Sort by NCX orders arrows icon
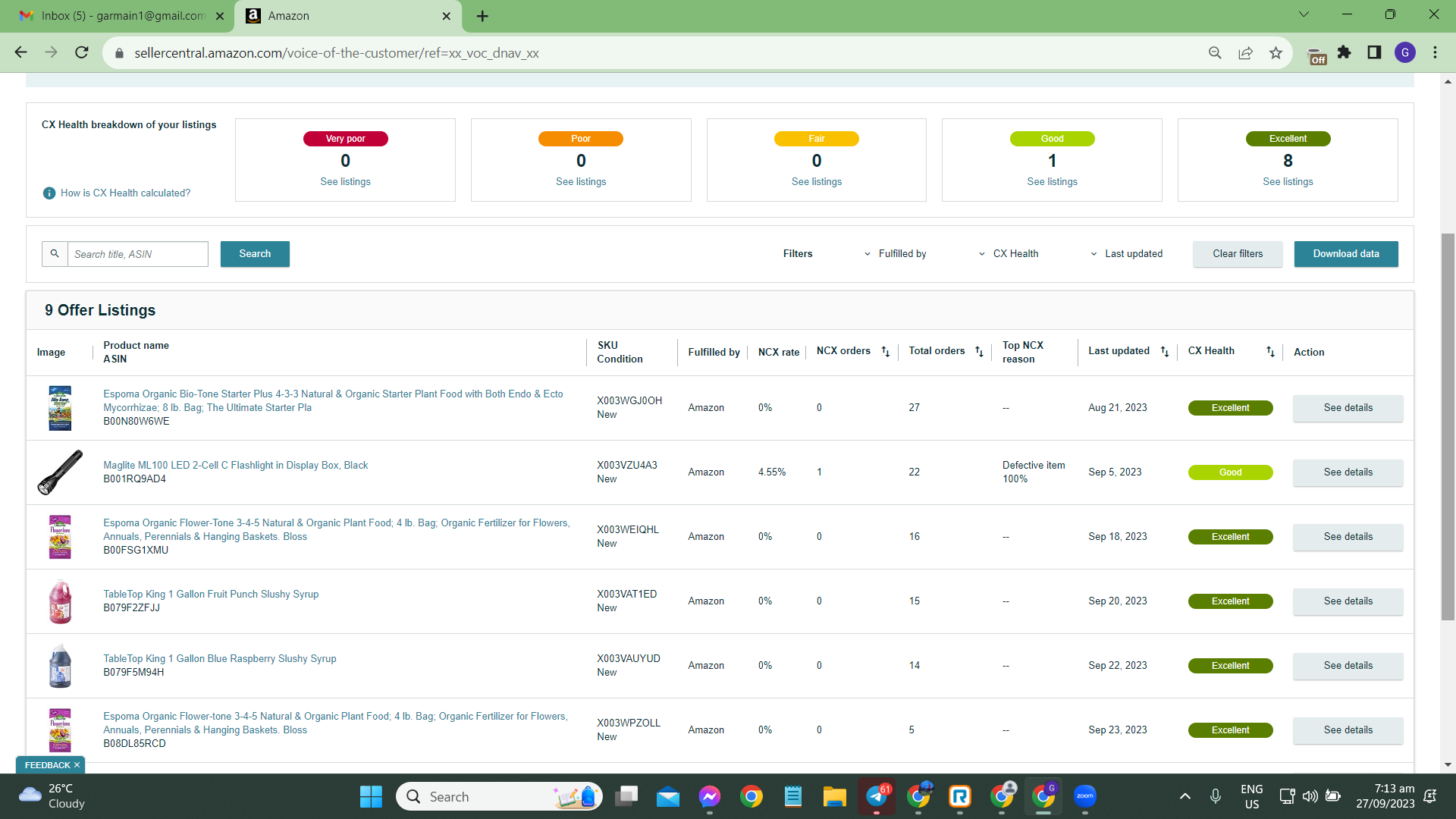This screenshot has width=1456, height=819. [x=885, y=352]
